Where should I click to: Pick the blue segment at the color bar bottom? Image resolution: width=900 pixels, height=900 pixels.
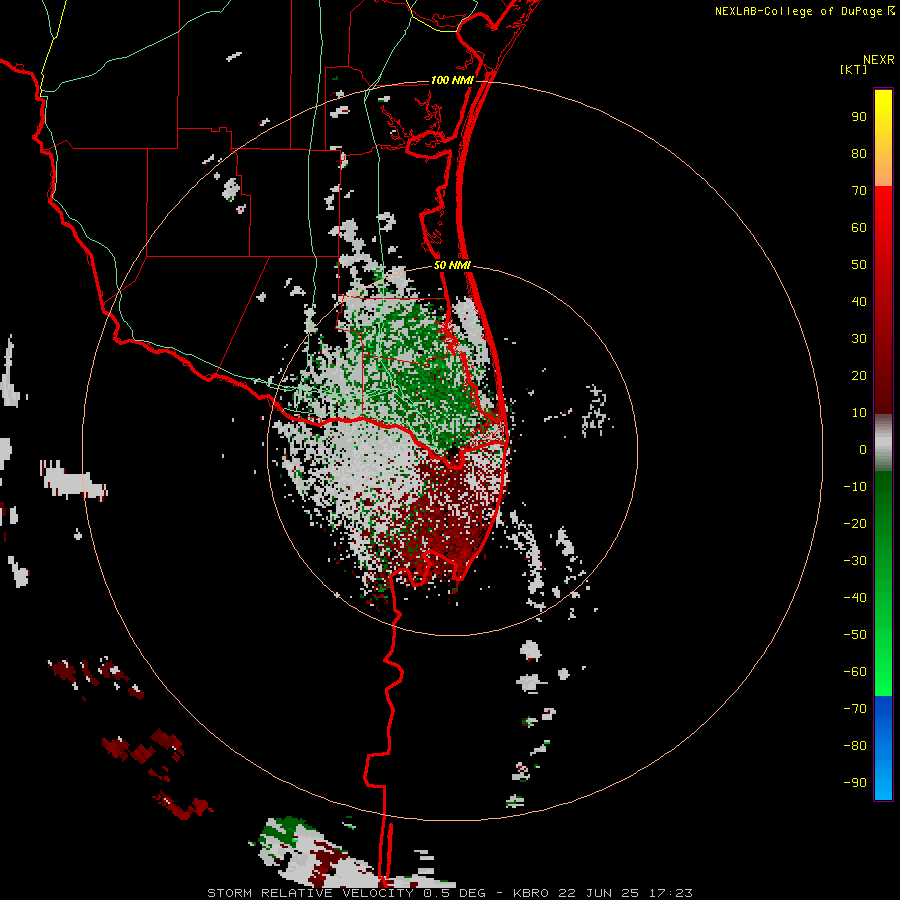[x=883, y=748]
